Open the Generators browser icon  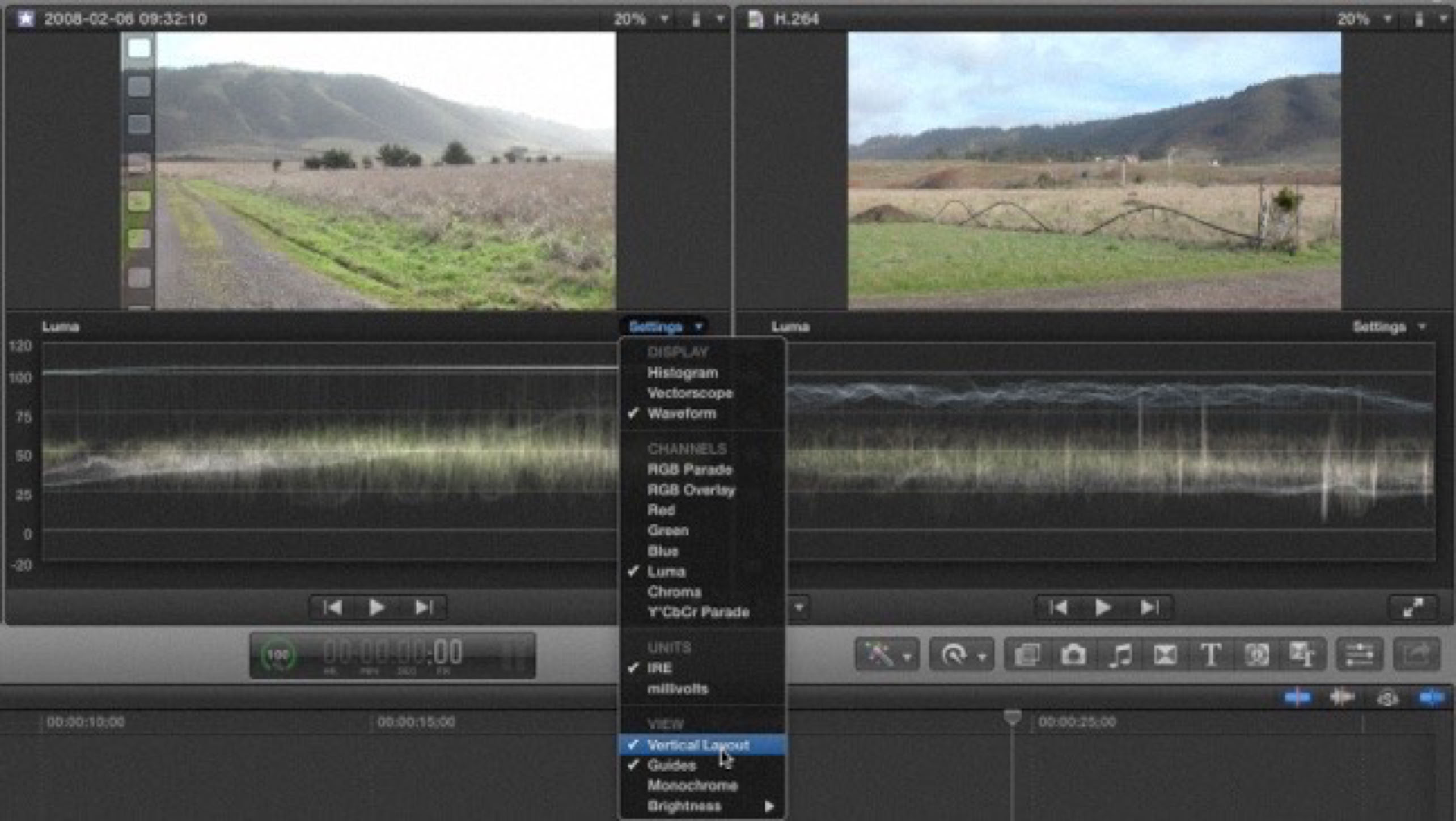(1256, 655)
